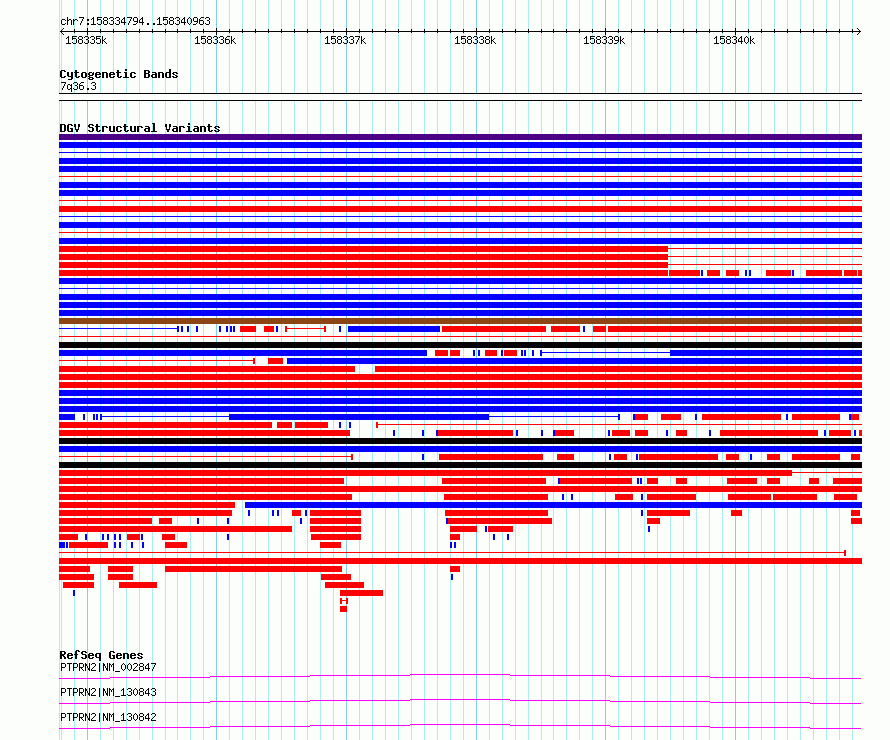Click the 158335k ruler tick label

[x=86, y=40]
